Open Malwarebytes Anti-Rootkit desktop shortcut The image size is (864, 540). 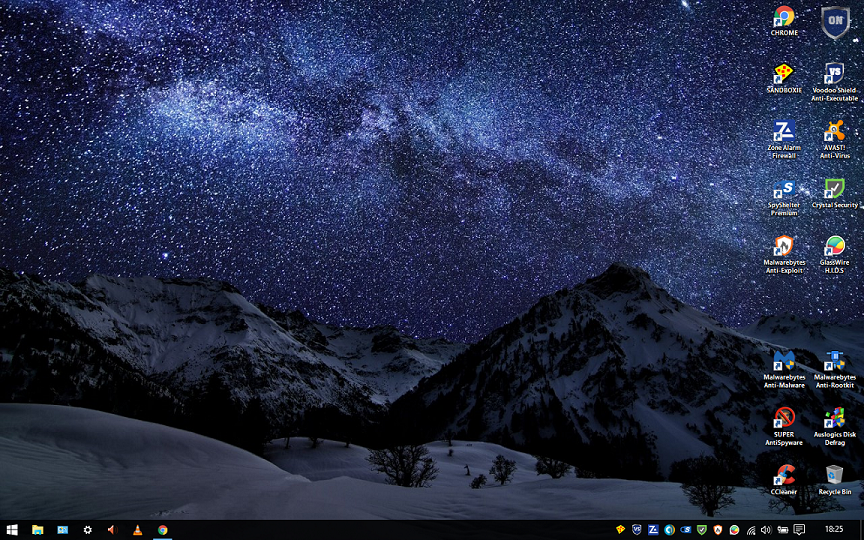pos(834,369)
